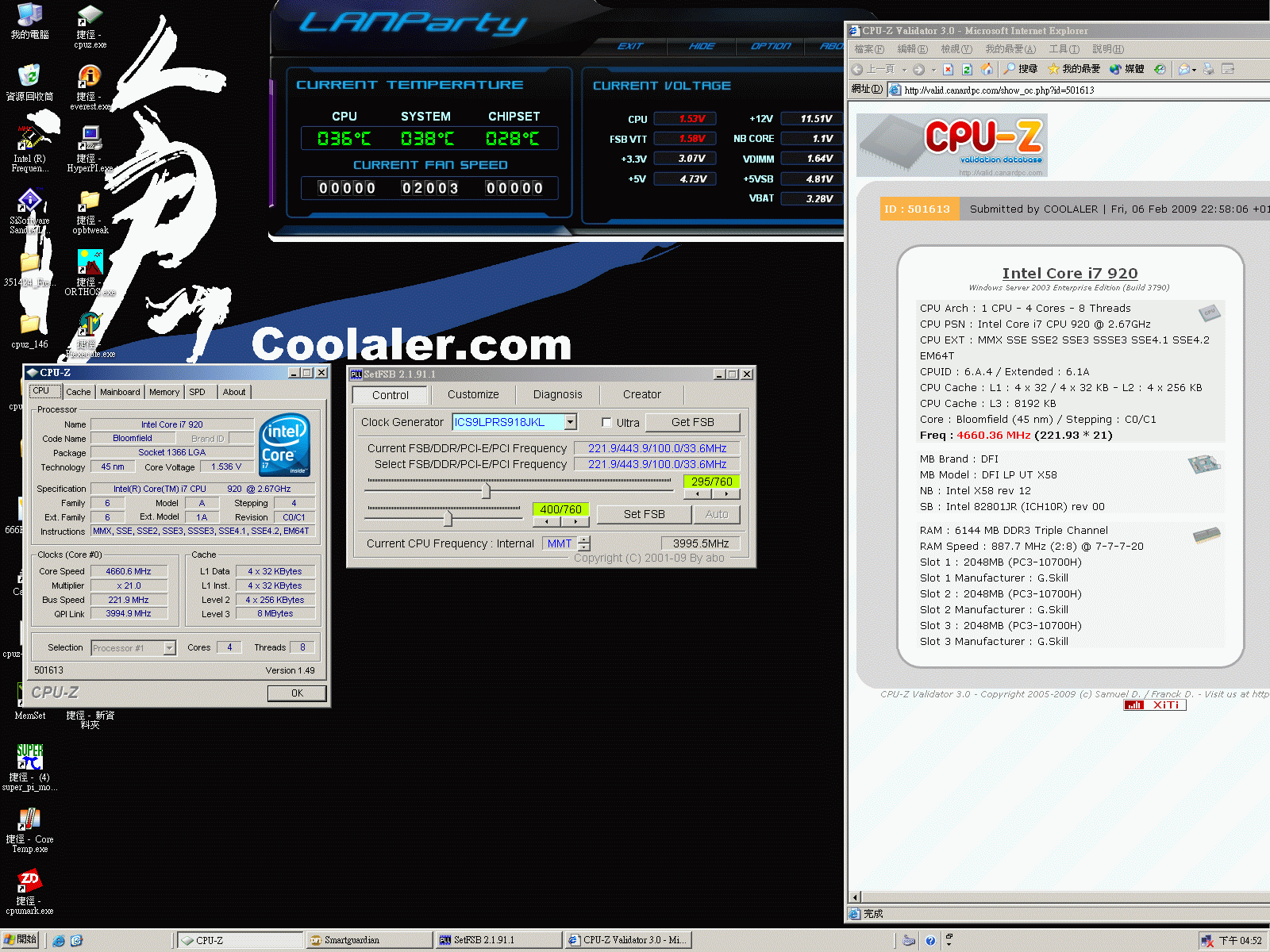Click the XiTi link at the bottom of the validator page
Viewport: 1270px width, 952px height.
pyautogui.click(x=1155, y=704)
